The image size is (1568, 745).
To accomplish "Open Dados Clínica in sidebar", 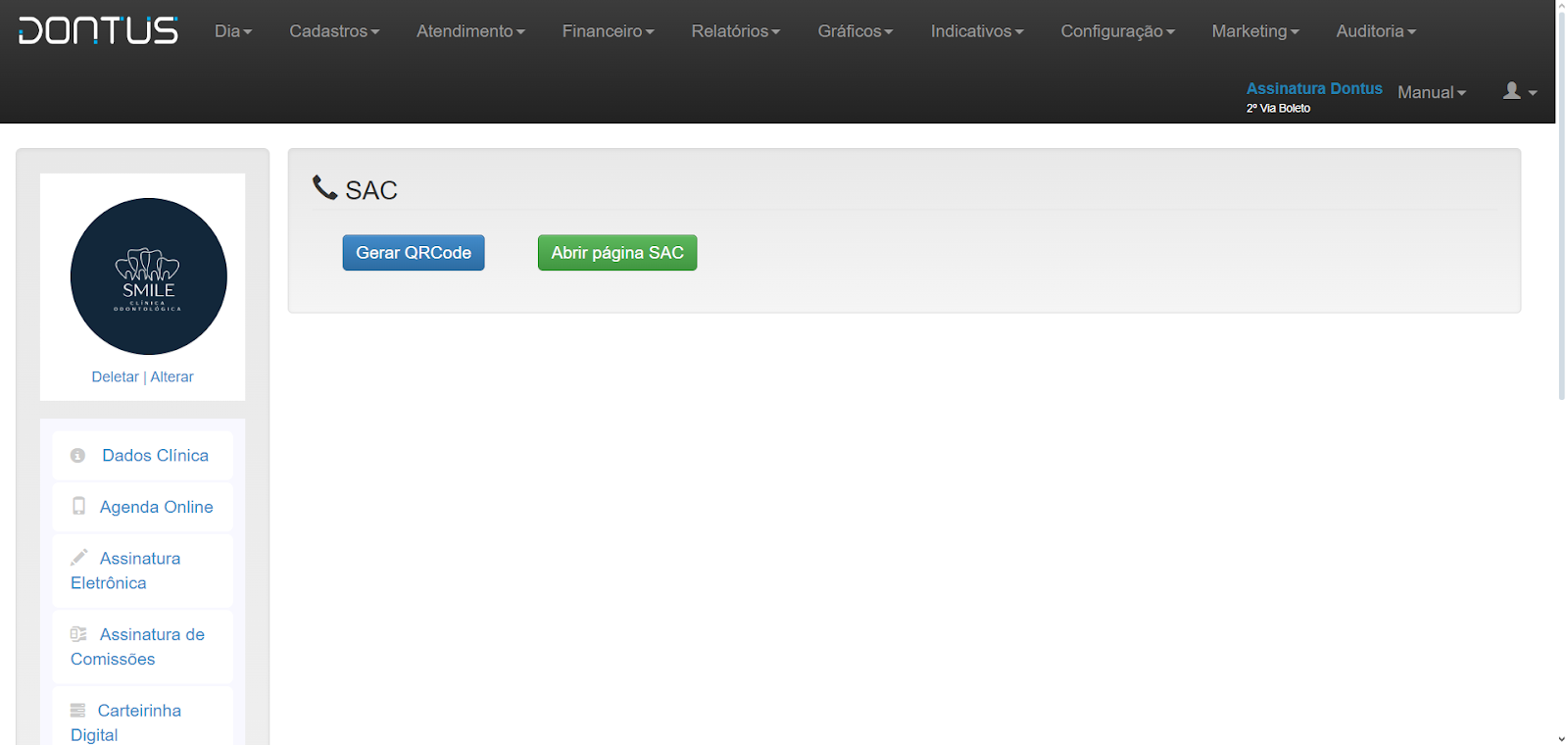I will [143, 456].
